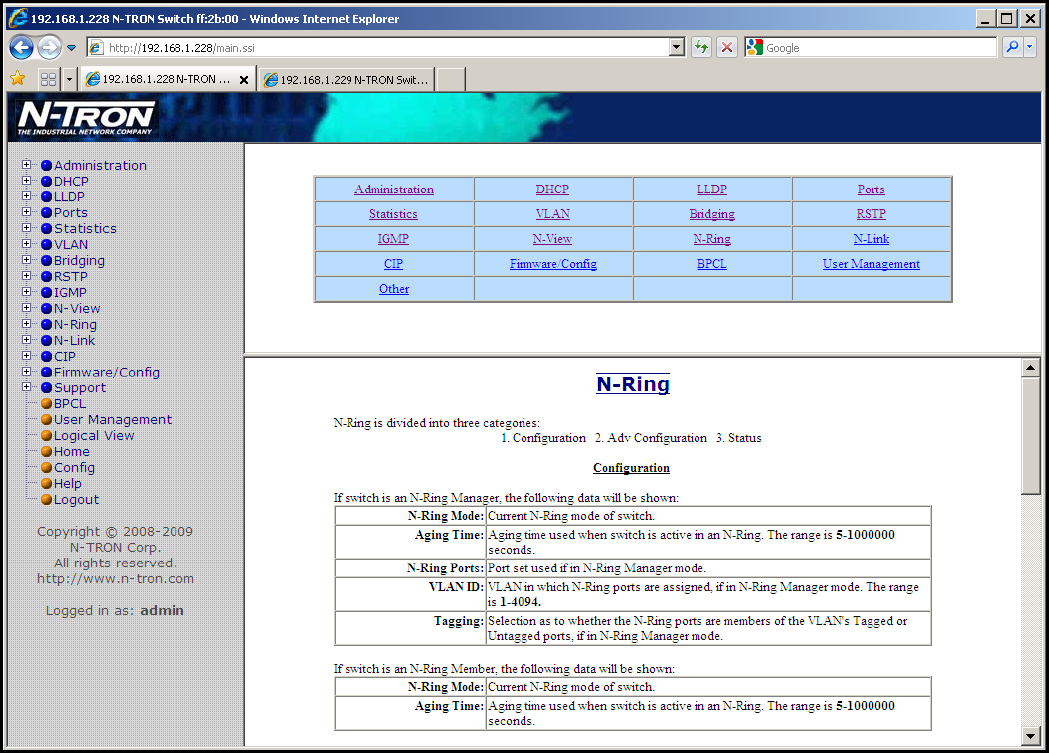Open the address bar dropdown arrow
The height and width of the screenshot is (753, 1049).
(x=676, y=47)
